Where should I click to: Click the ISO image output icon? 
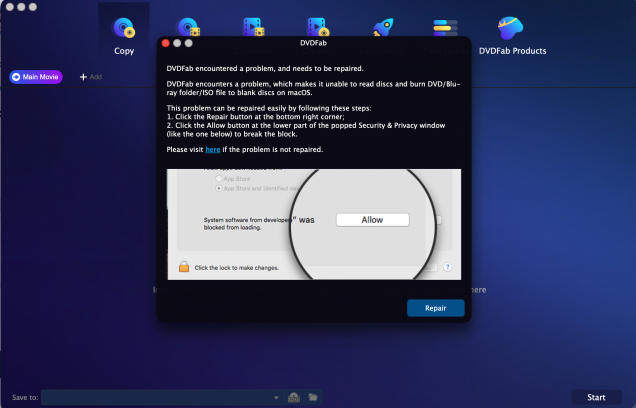pyautogui.click(x=294, y=397)
